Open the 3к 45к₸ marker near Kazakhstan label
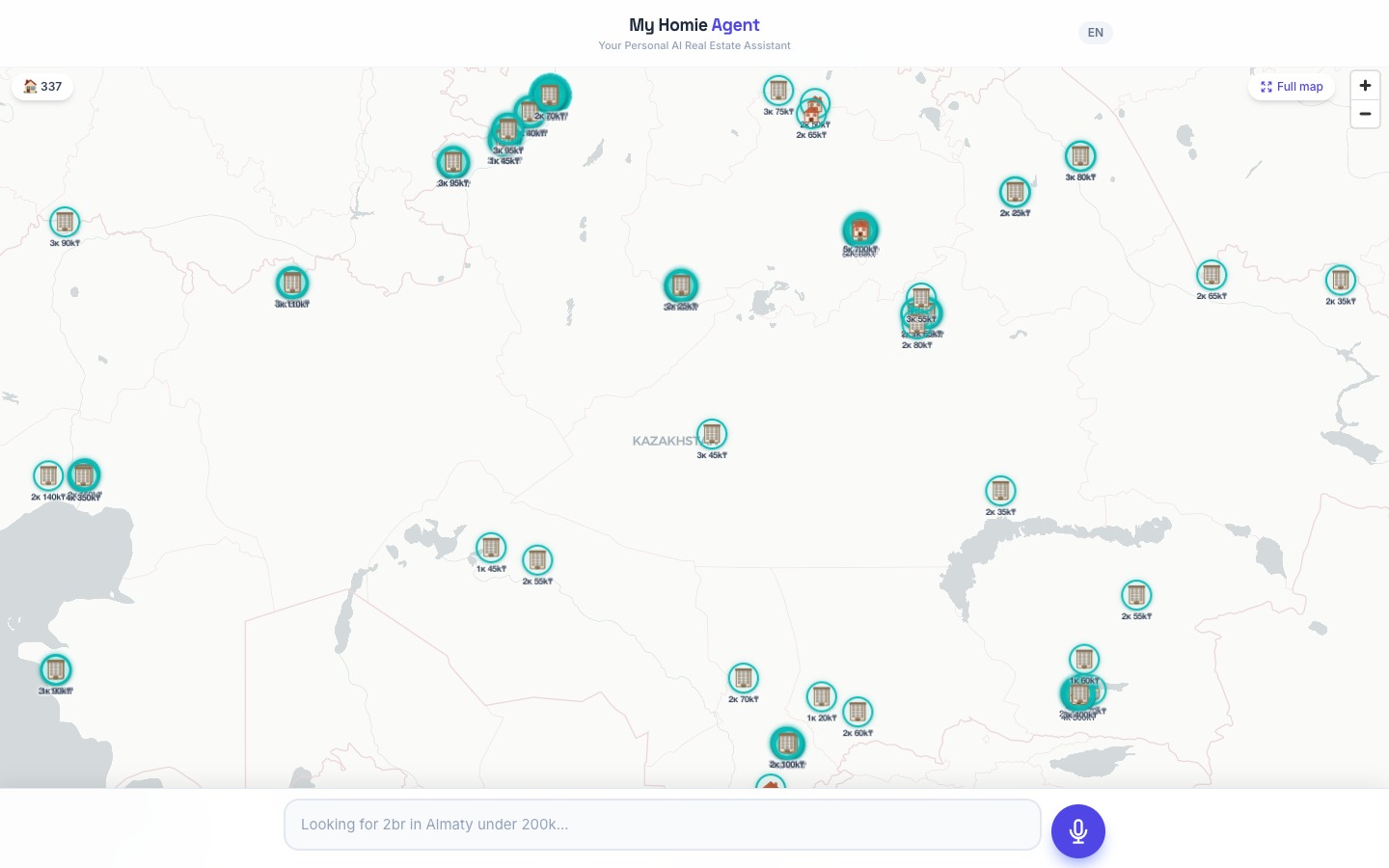The image size is (1389, 868). 712,435
